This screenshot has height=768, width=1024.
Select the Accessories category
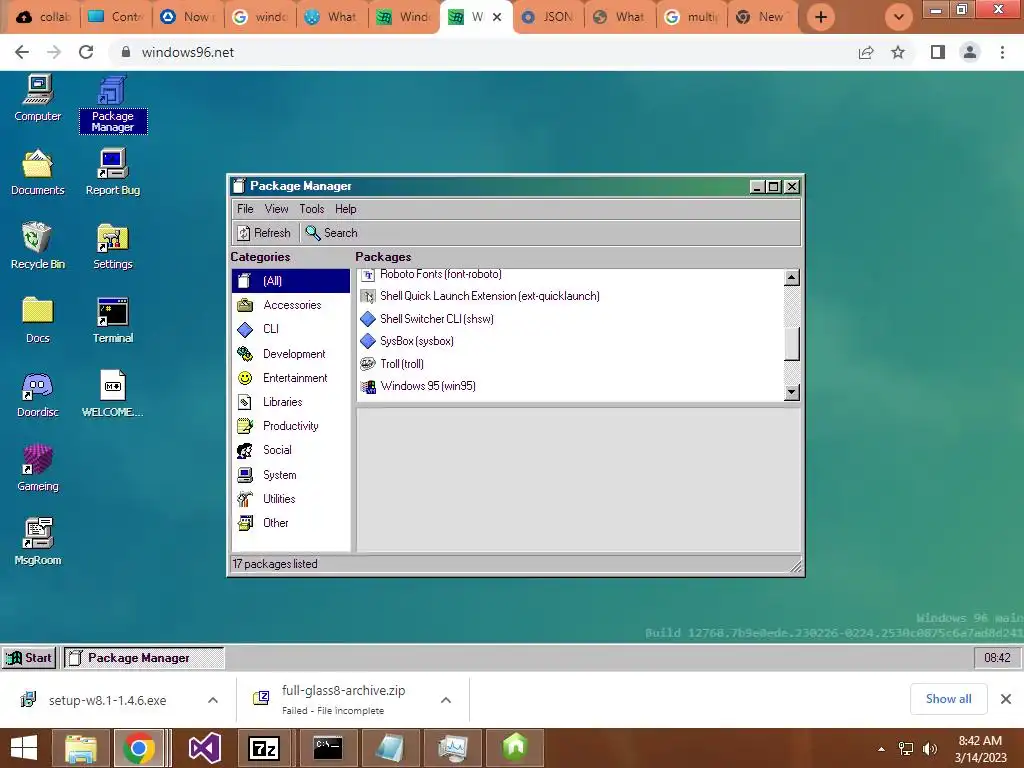pyautogui.click(x=291, y=305)
